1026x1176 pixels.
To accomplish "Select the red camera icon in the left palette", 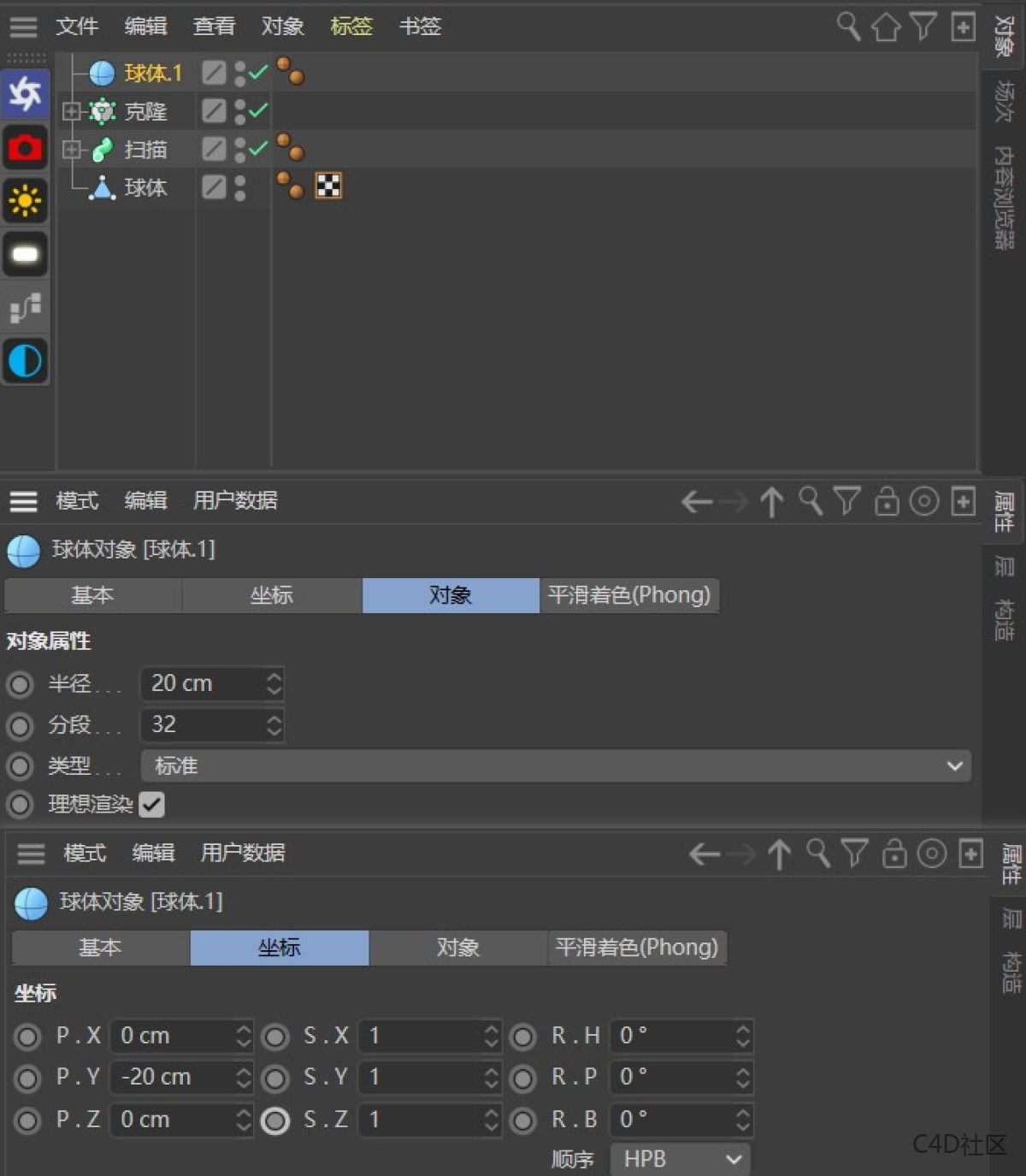I will click(25, 148).
